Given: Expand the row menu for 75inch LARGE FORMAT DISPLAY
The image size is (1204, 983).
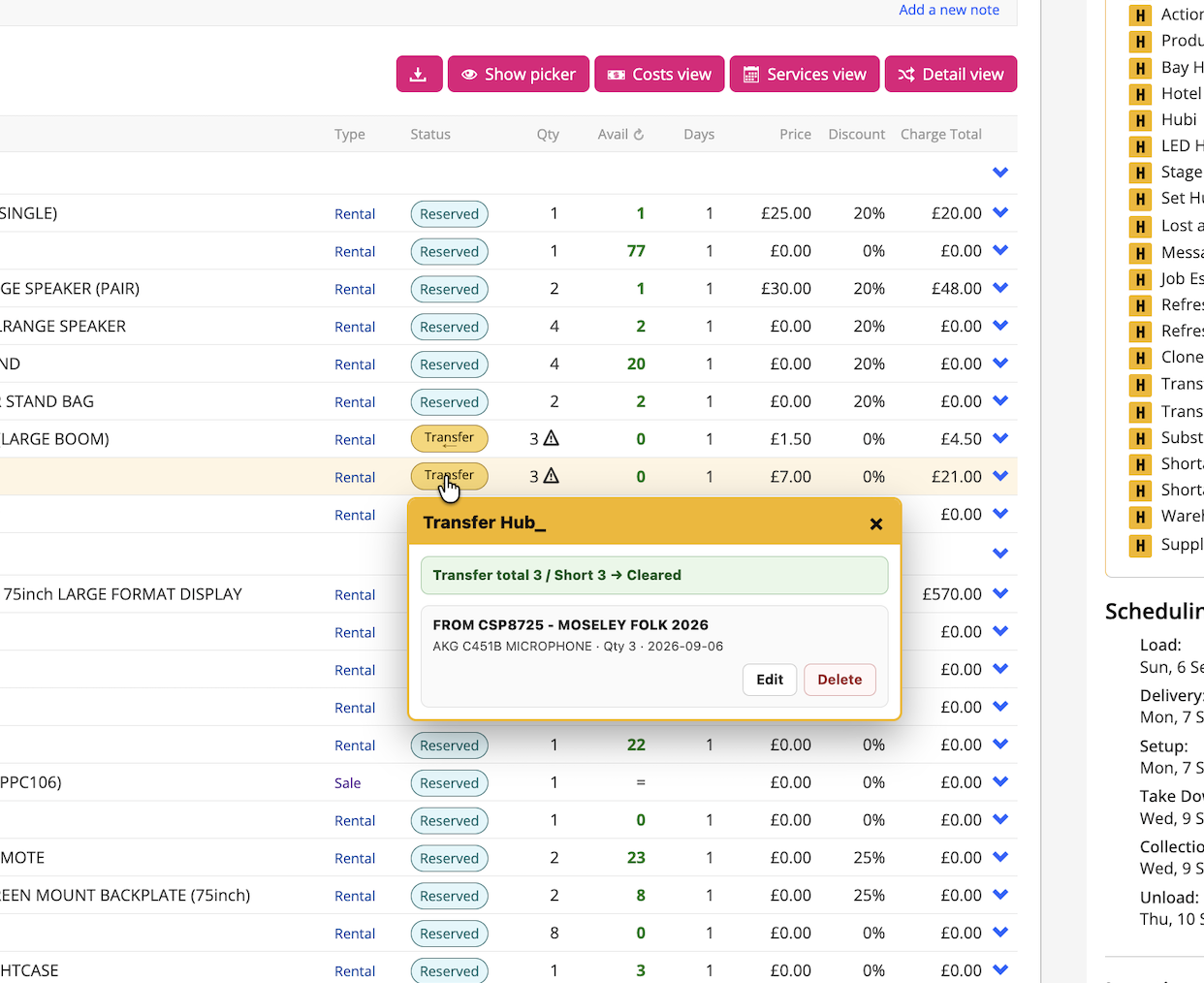Looking at the screenshot, I should coord(1001,594).
